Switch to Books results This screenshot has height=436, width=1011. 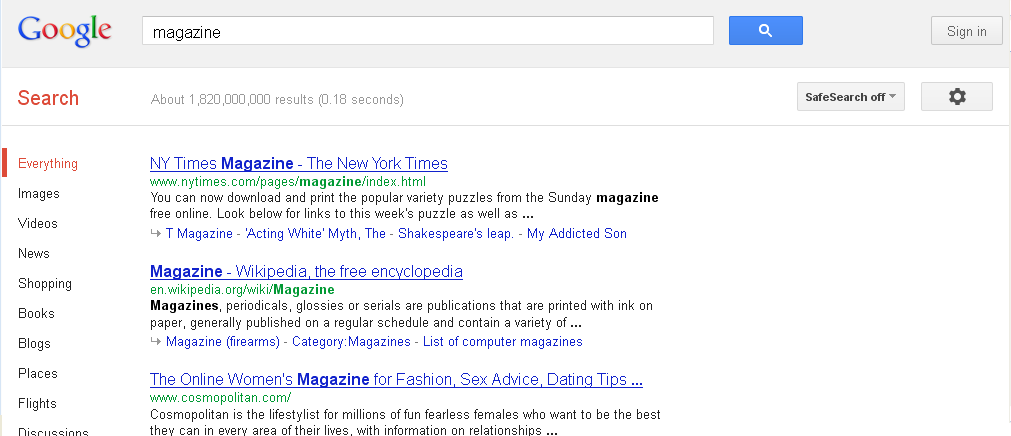(x=36, y=313)
